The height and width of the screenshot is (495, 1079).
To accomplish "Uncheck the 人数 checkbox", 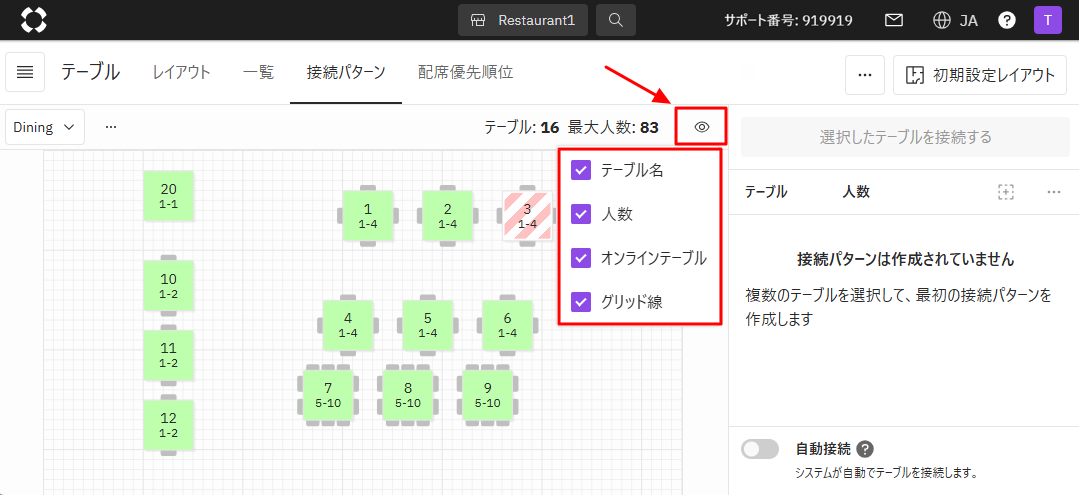I will coord(581,214).
